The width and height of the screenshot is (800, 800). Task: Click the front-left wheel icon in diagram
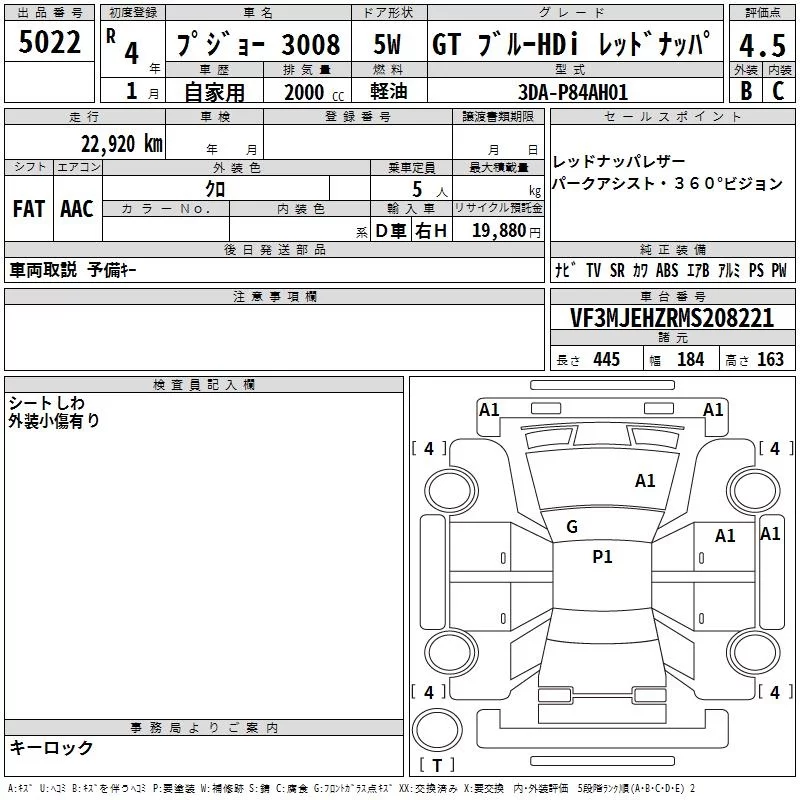coord(451,491)
